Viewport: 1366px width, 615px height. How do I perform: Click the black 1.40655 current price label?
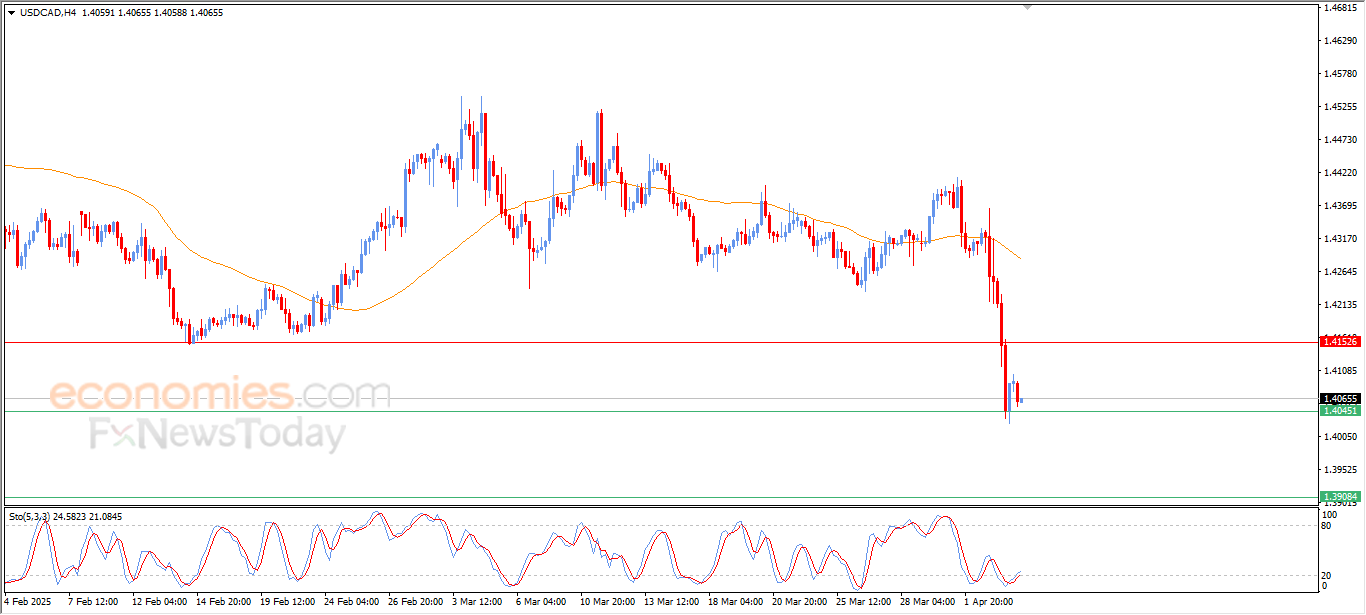pos(1340,399)
